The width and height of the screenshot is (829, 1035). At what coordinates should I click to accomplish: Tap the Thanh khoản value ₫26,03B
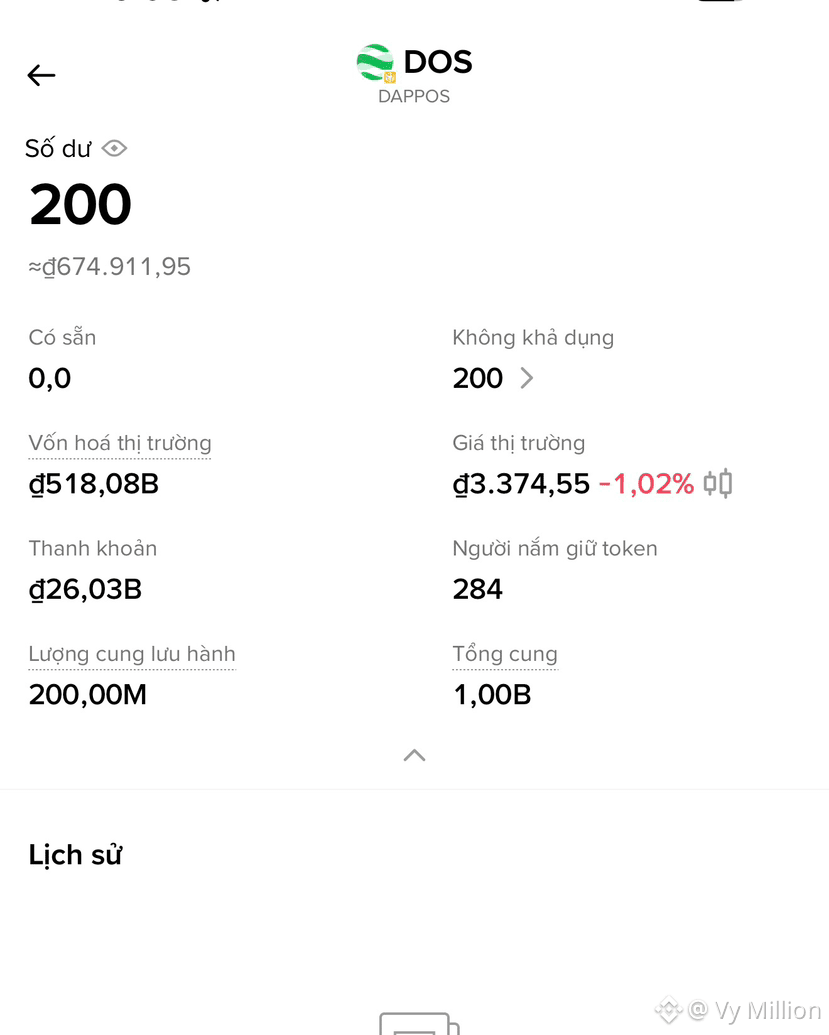coord(85,589)
